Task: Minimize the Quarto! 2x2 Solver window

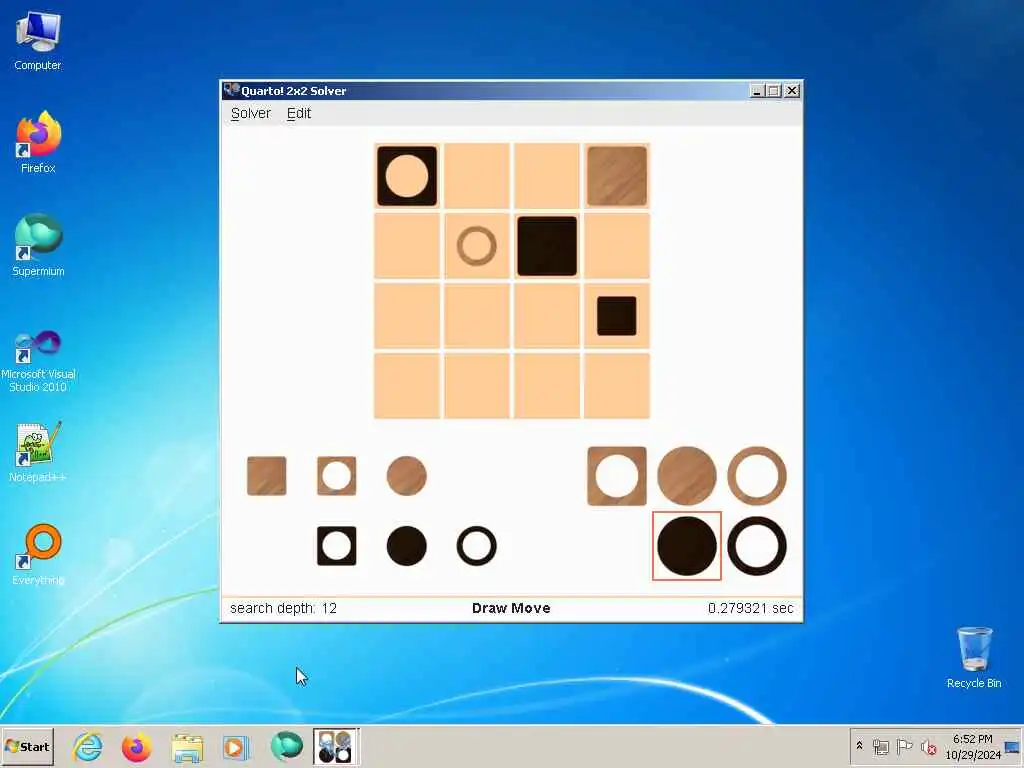Action: point(756,91)
